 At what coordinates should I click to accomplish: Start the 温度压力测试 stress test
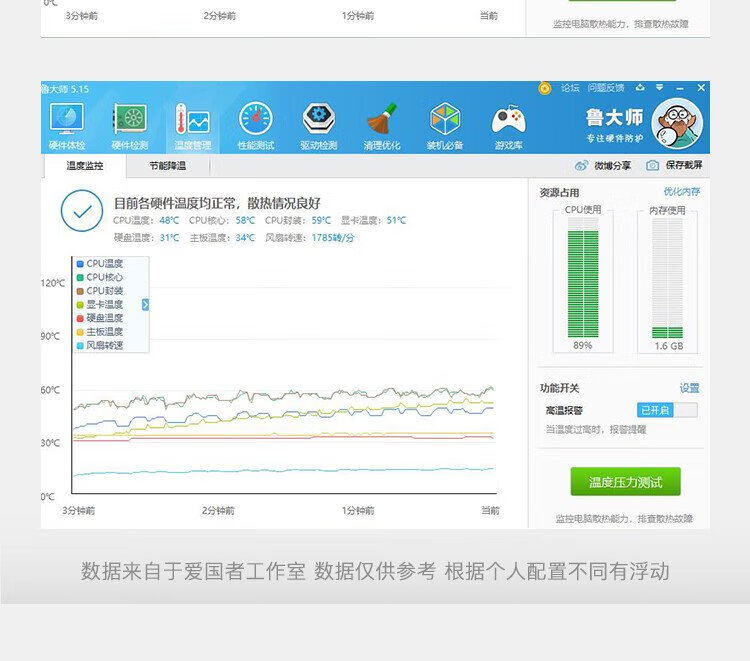click(625, 482)
